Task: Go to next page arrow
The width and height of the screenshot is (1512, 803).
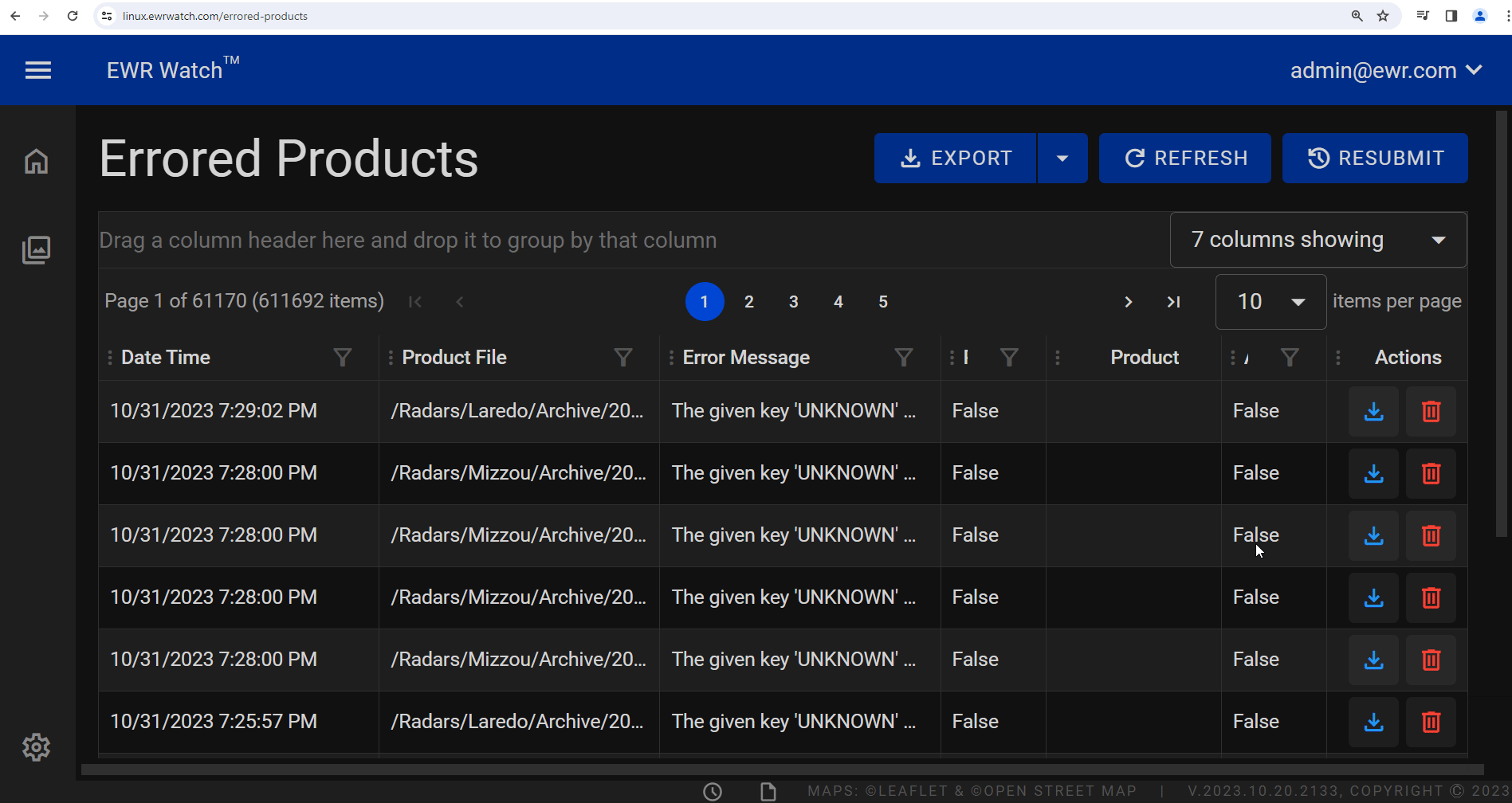Action: 1128,302
